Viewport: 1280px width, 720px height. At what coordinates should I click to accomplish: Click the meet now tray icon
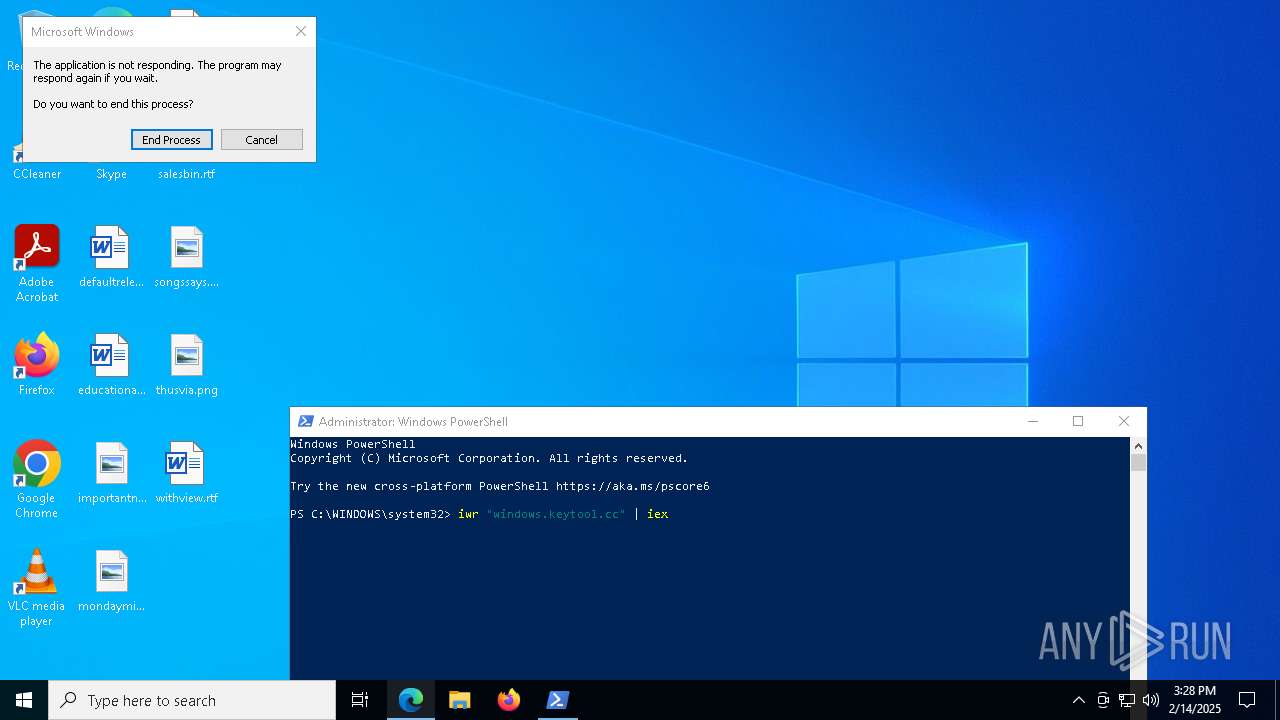[x=1103, y=700]
